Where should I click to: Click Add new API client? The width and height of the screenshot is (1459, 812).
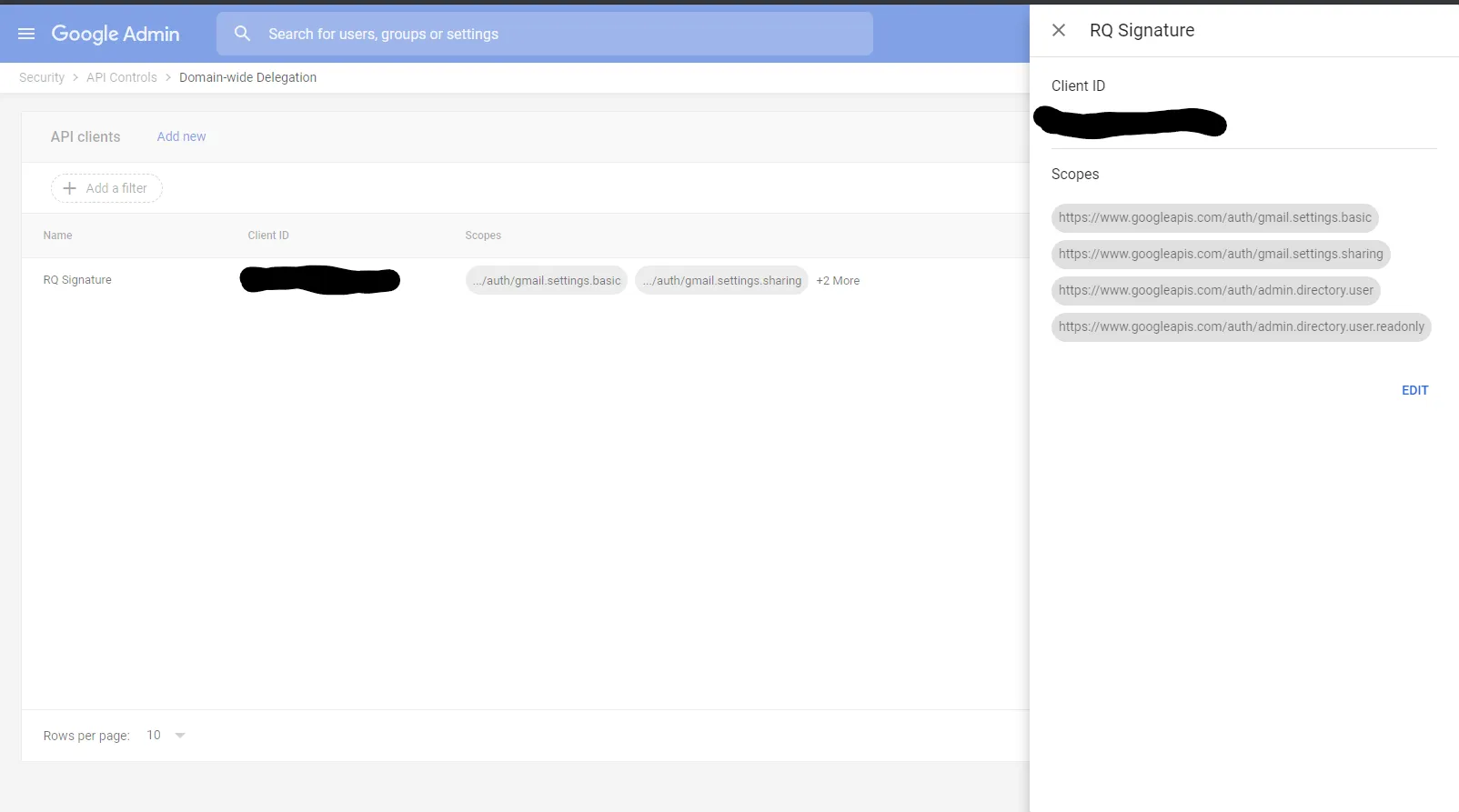tap(181, 136)
